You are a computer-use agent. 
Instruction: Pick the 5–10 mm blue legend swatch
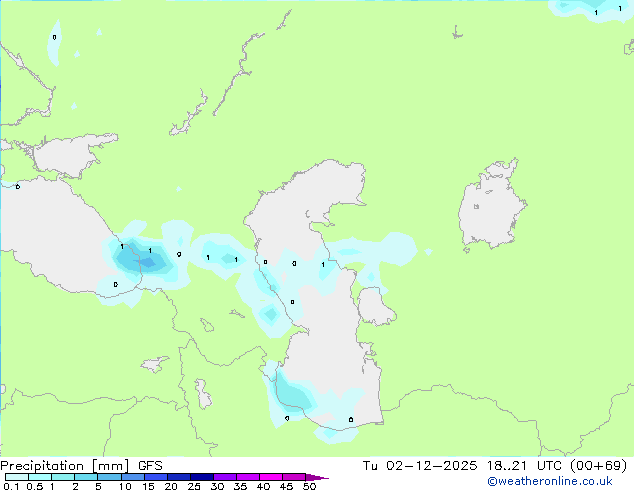[109, 477]
